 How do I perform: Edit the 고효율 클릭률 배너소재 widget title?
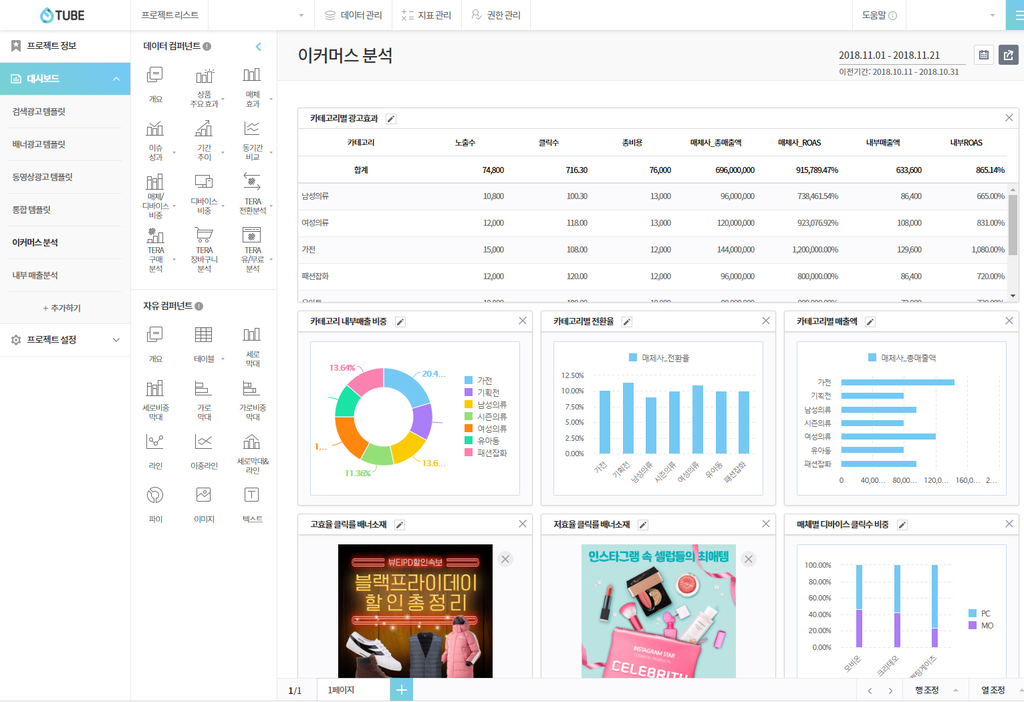pyautogui.click(x=400, y=525)
